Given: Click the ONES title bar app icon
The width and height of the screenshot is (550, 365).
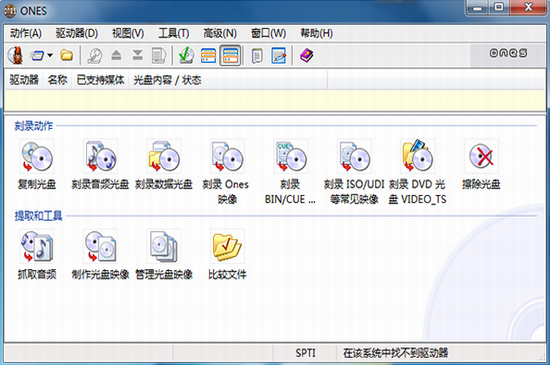Looking at the screenshot, I should (x=10, y=11).
